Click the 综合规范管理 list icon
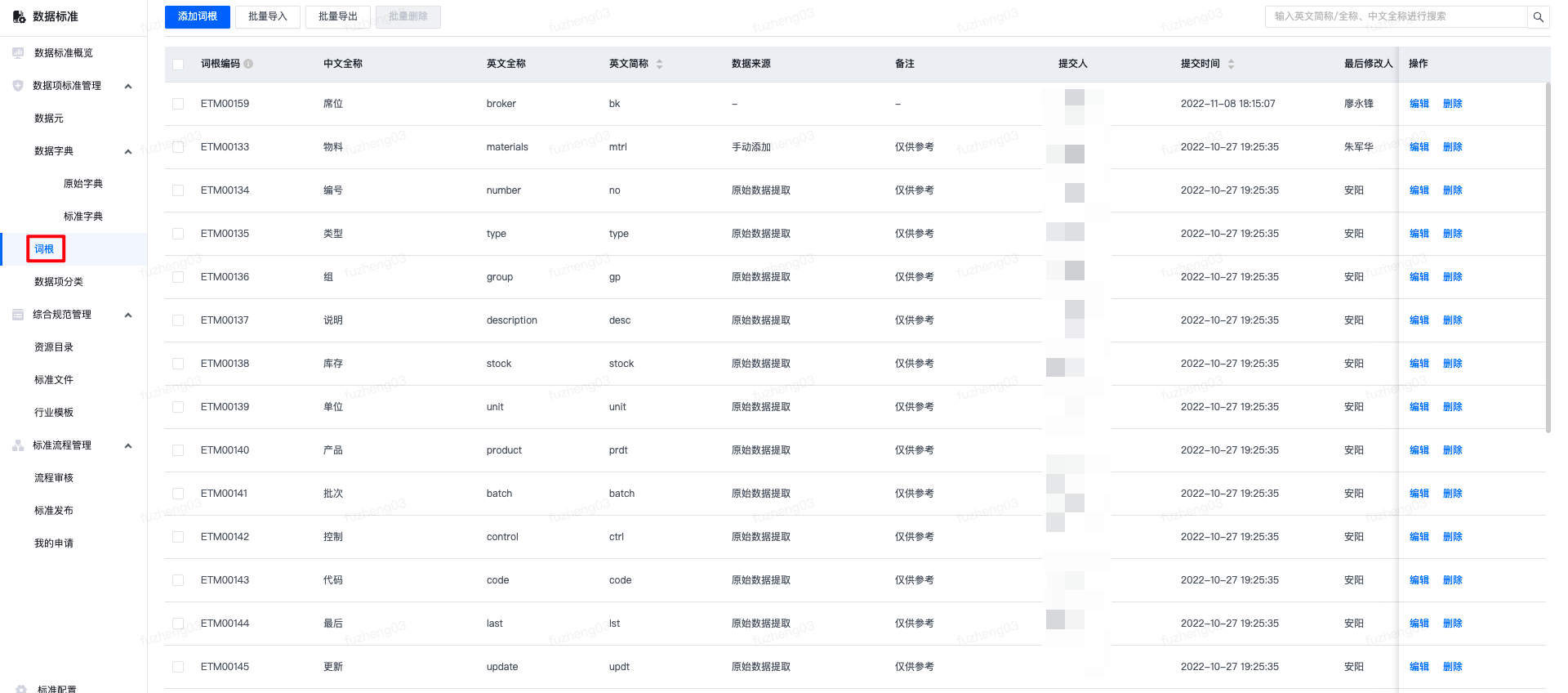Image resolution: width=1568 pixels, height=693 pixels. [x=18, y=315]
